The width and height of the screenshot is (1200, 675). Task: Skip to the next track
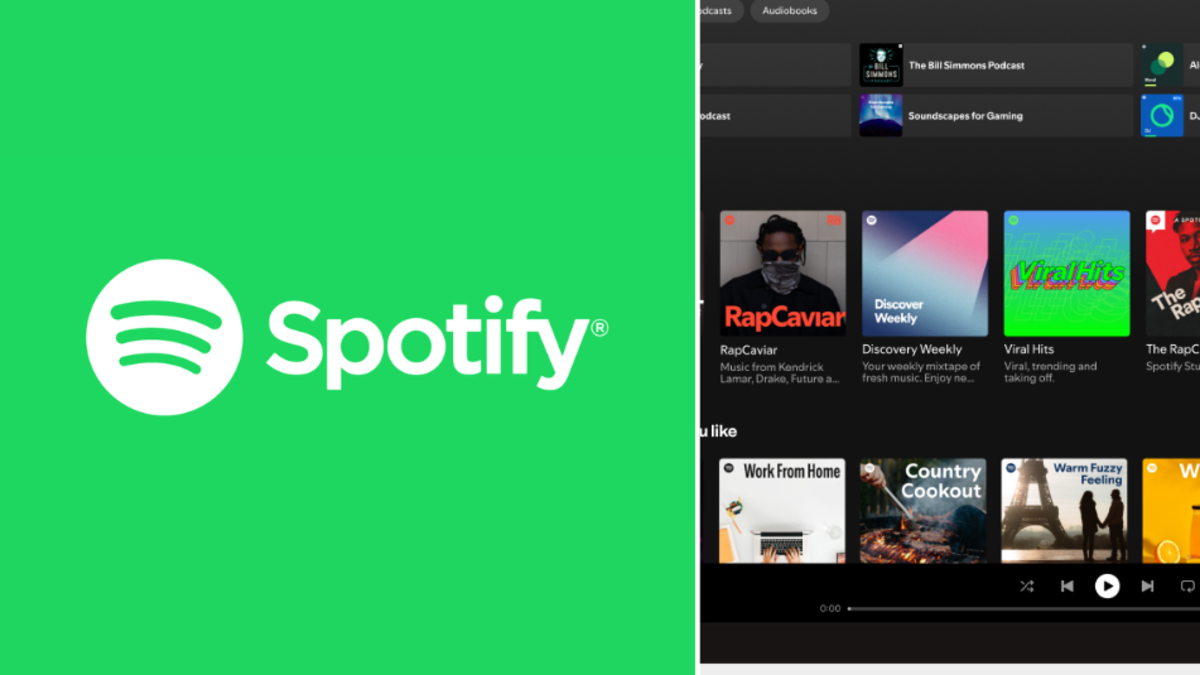click(1147, 586)
